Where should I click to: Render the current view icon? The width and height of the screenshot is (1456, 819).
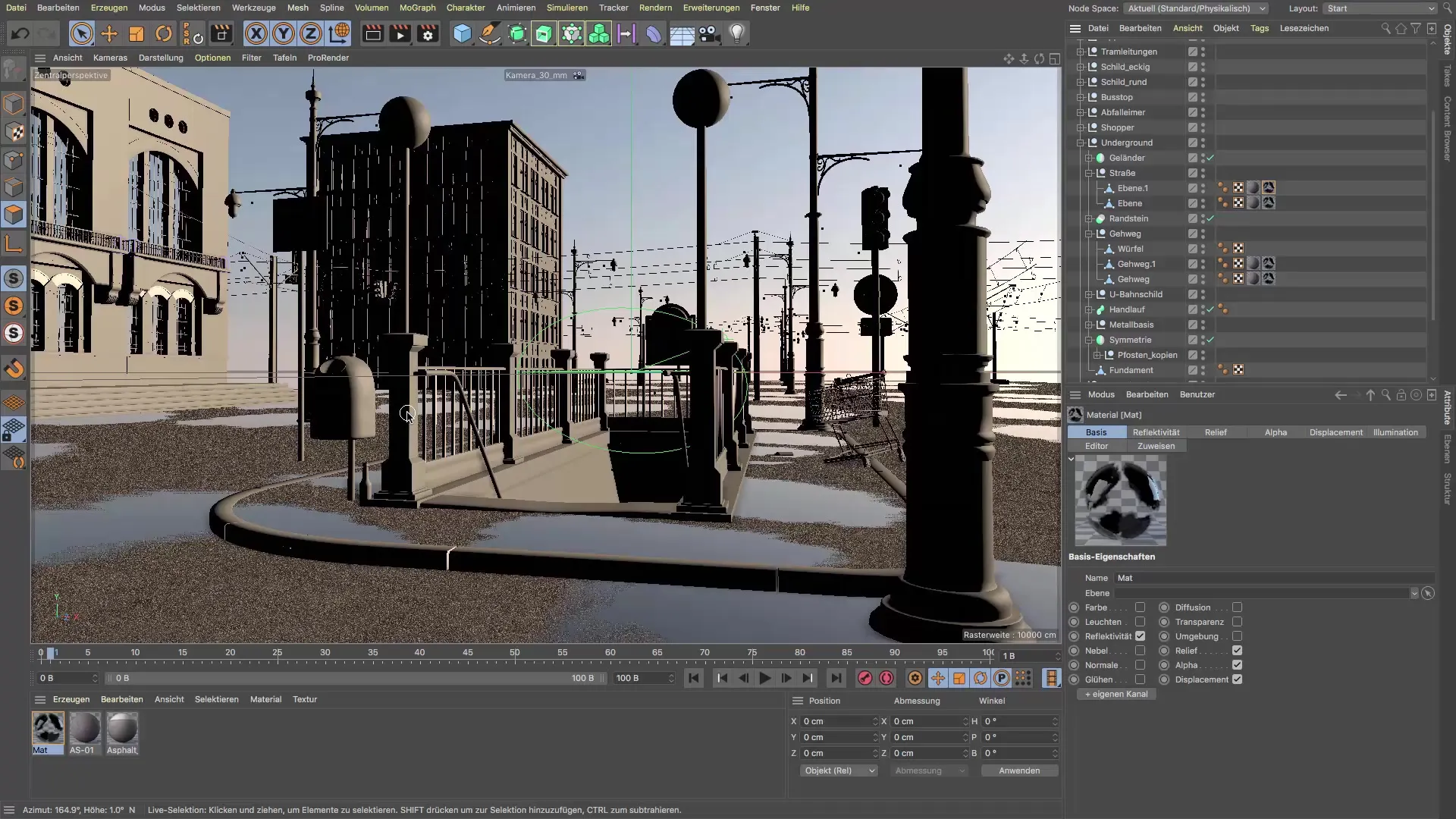372,33
